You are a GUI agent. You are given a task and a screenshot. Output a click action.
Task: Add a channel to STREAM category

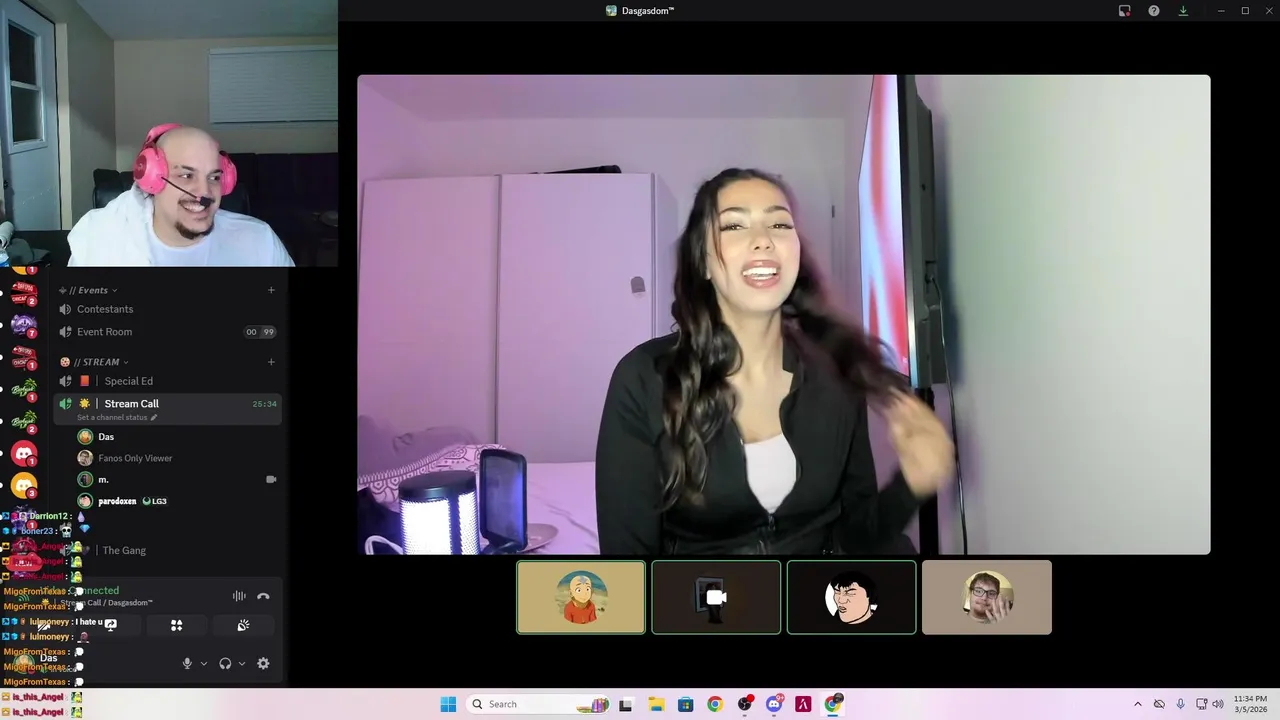point(271,362)
